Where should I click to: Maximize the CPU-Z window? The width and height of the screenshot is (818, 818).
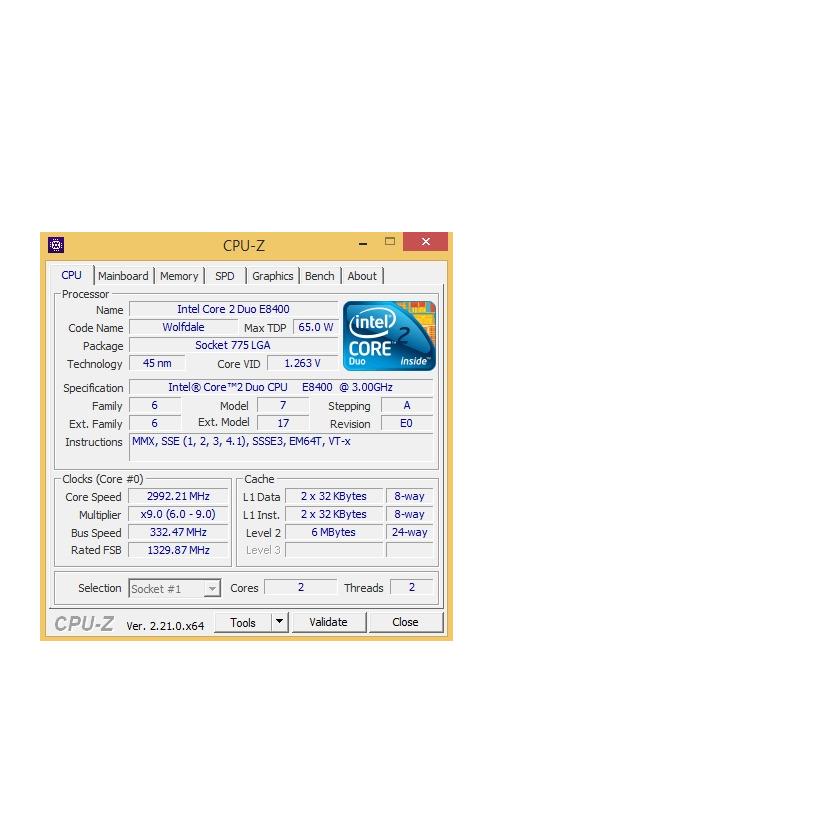390,242
